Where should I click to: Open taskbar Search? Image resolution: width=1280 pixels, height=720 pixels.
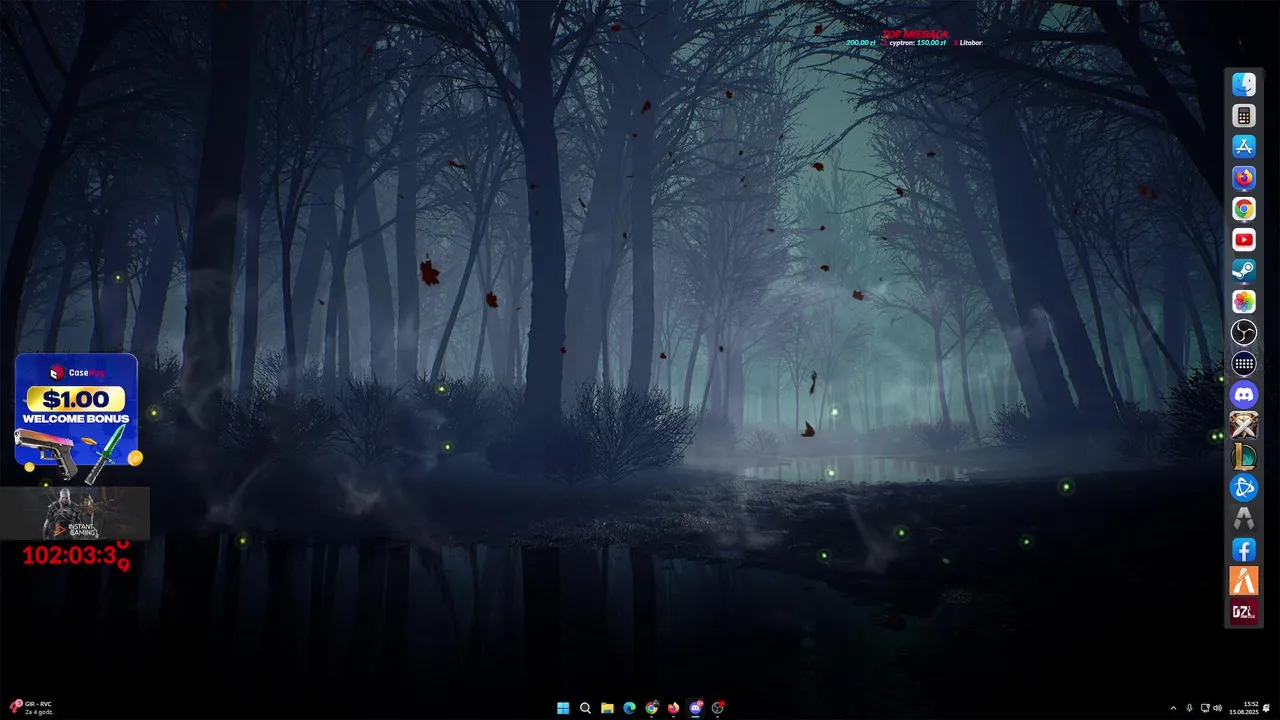coord(585,708)
